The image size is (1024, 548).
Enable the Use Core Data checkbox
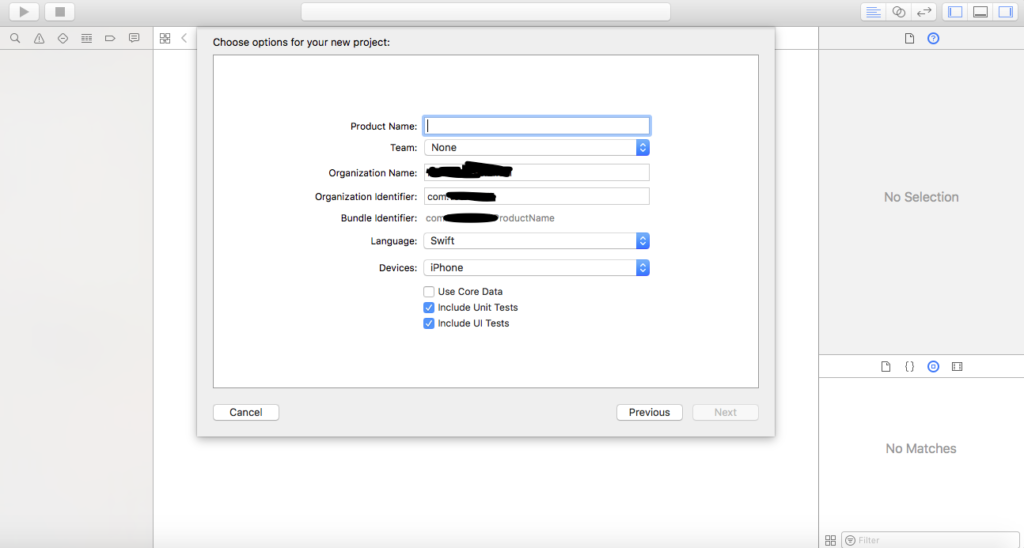[x=429, y=291]
